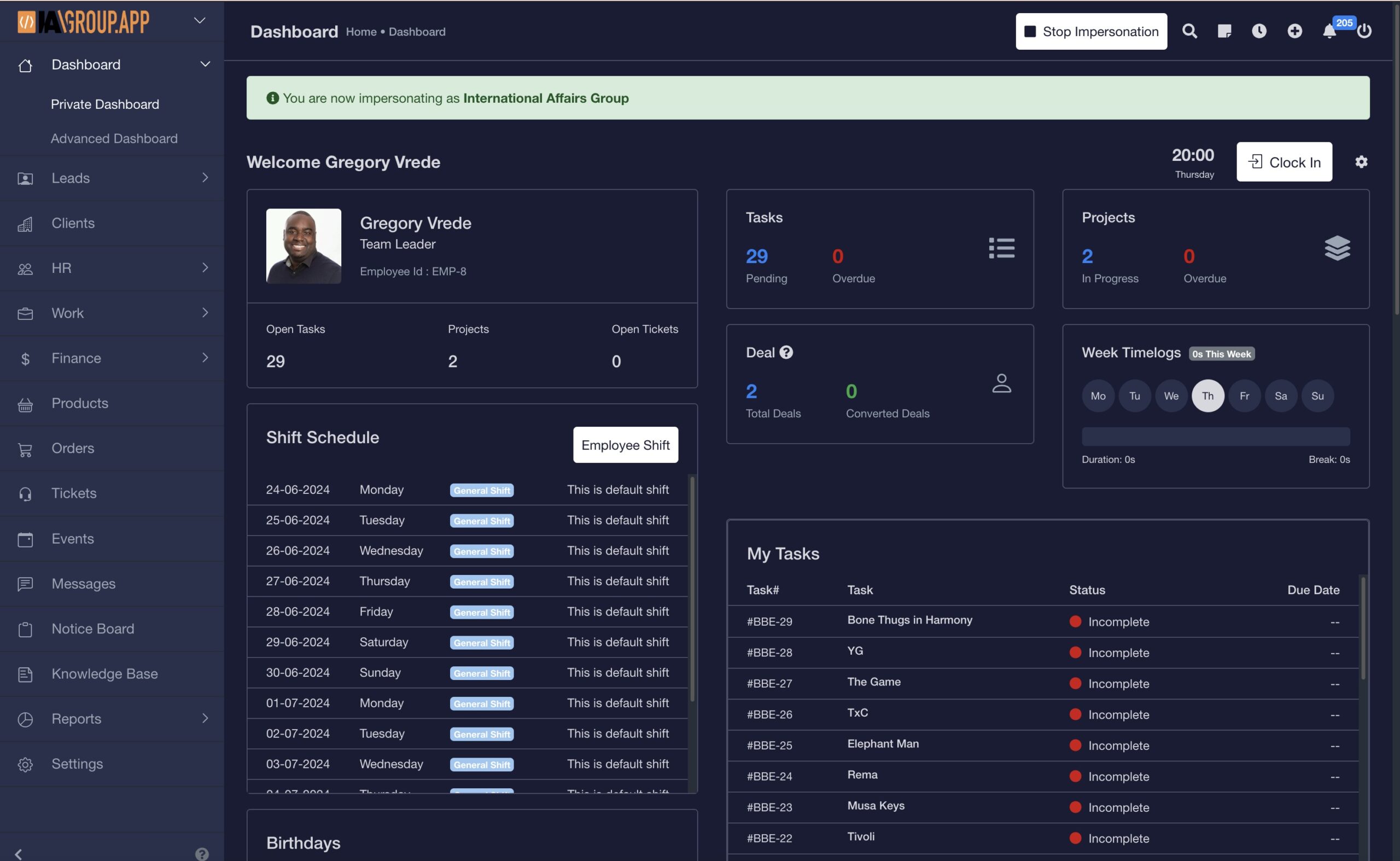The width and height of the screenshot is (1400, 861).
Task: Select Th day in Week Timelogs
Action: point(1207,395)
